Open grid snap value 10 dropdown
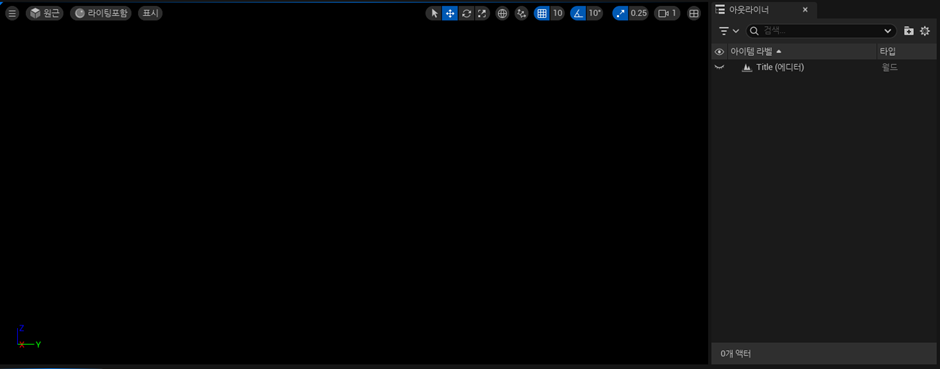 (558, 13)
